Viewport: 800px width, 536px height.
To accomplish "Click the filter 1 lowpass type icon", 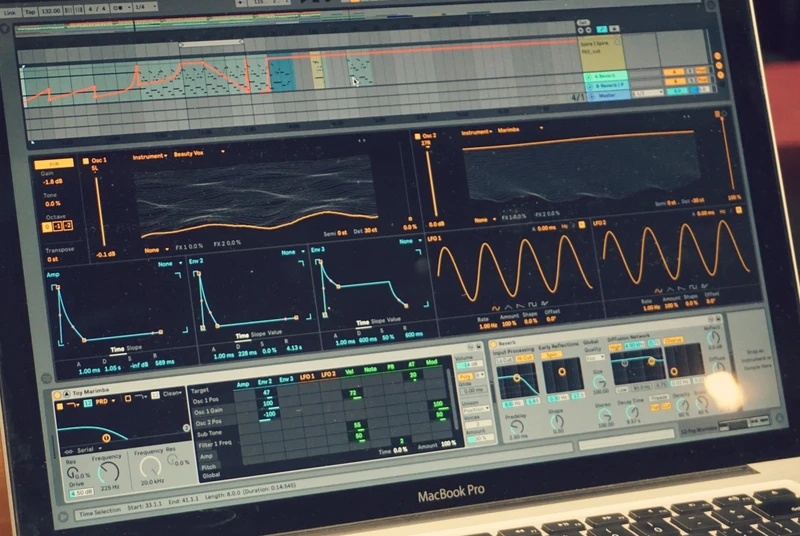I will pos(73,404).
